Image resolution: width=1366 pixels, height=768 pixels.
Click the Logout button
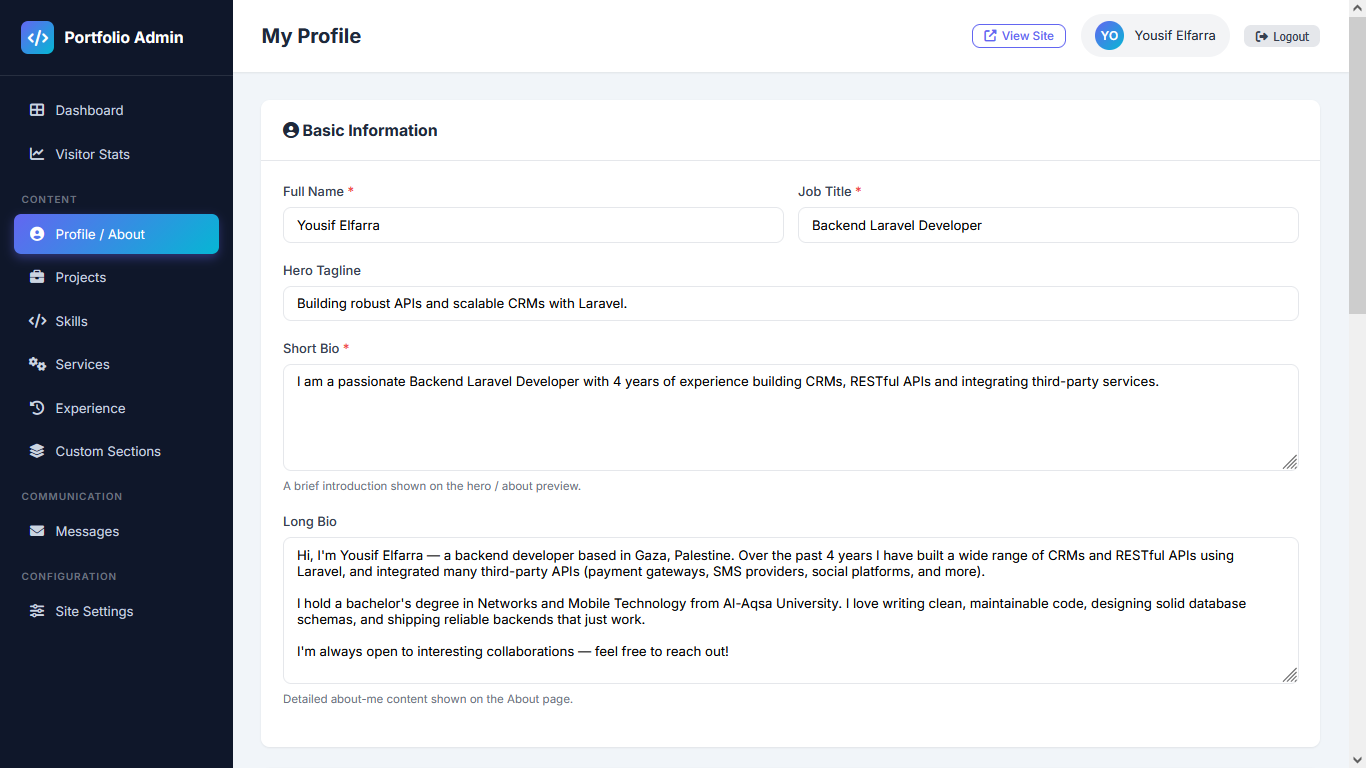(x=1282, y=36)
